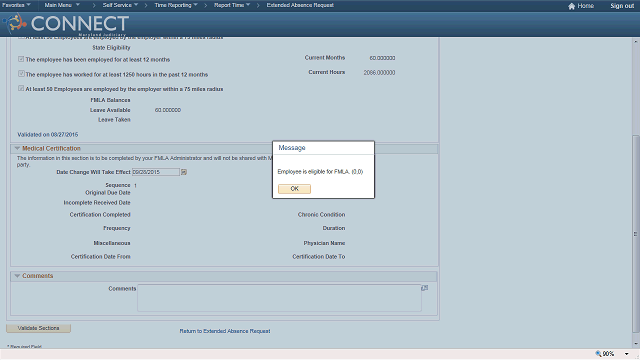Click the Validate Sections button
The image size is (640, 360).
tap(38, 328)
